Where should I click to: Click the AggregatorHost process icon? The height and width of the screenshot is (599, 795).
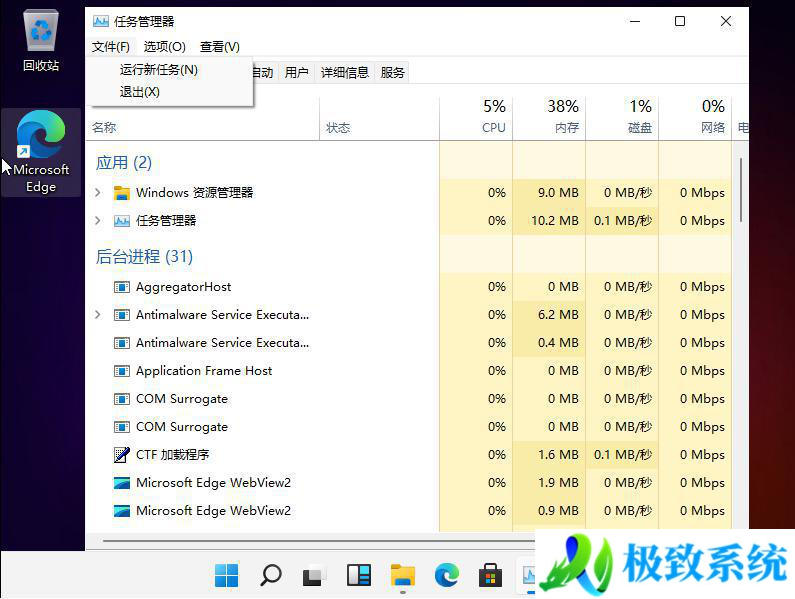pyautogui.click(x=122, y=287)
